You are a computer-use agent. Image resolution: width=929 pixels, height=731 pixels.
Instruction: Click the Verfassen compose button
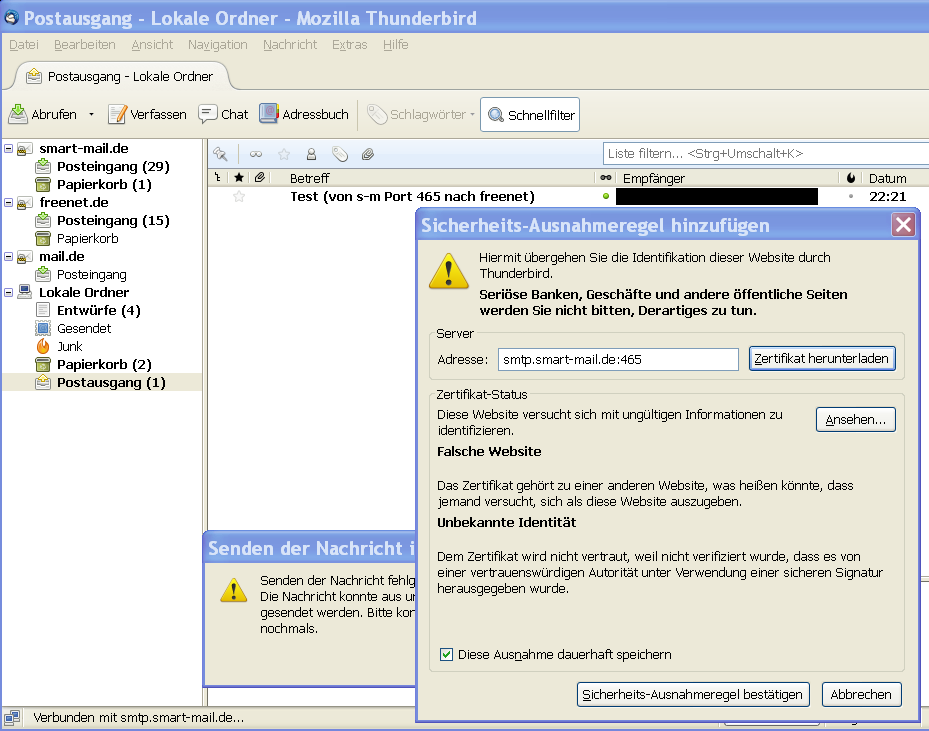click(147, 114)
